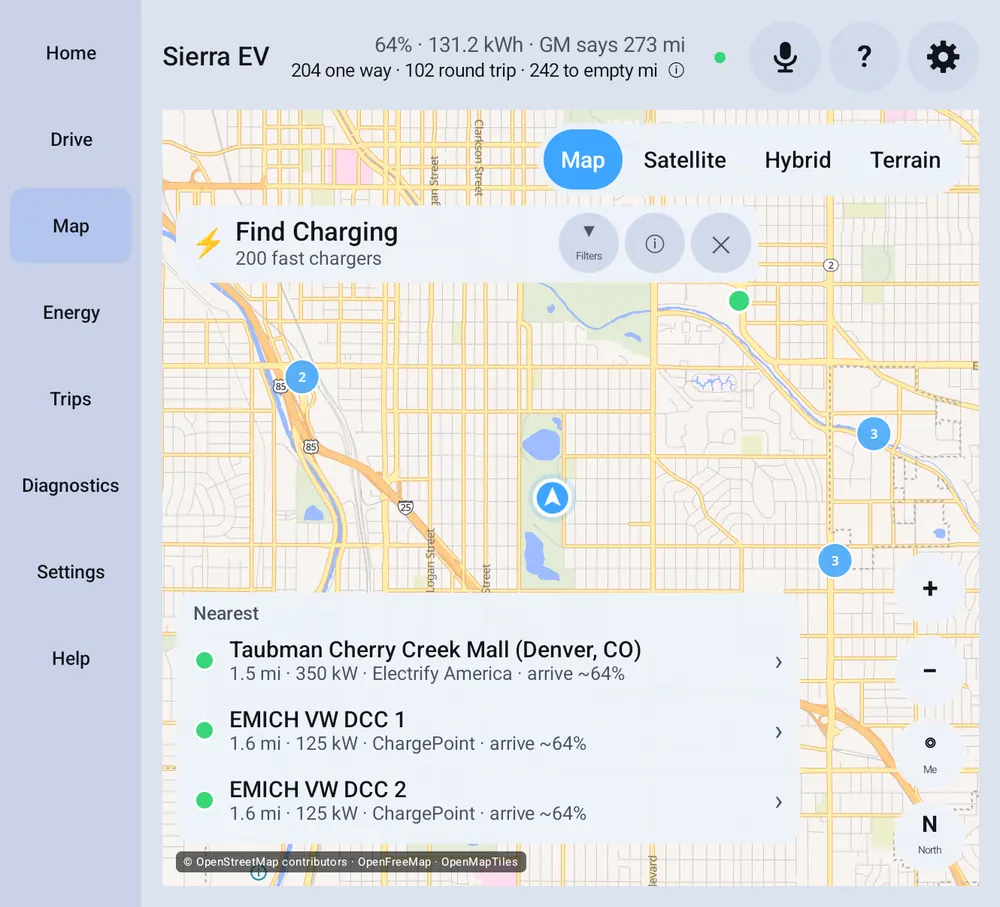Open settings gear icon in header
This screenshot has height=907, width=1000.
pos(943,57)
